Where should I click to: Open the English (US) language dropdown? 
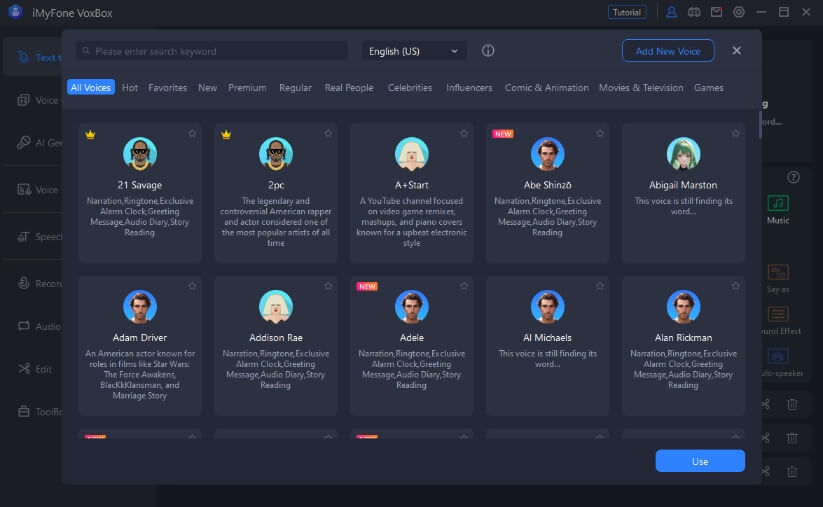414,51
